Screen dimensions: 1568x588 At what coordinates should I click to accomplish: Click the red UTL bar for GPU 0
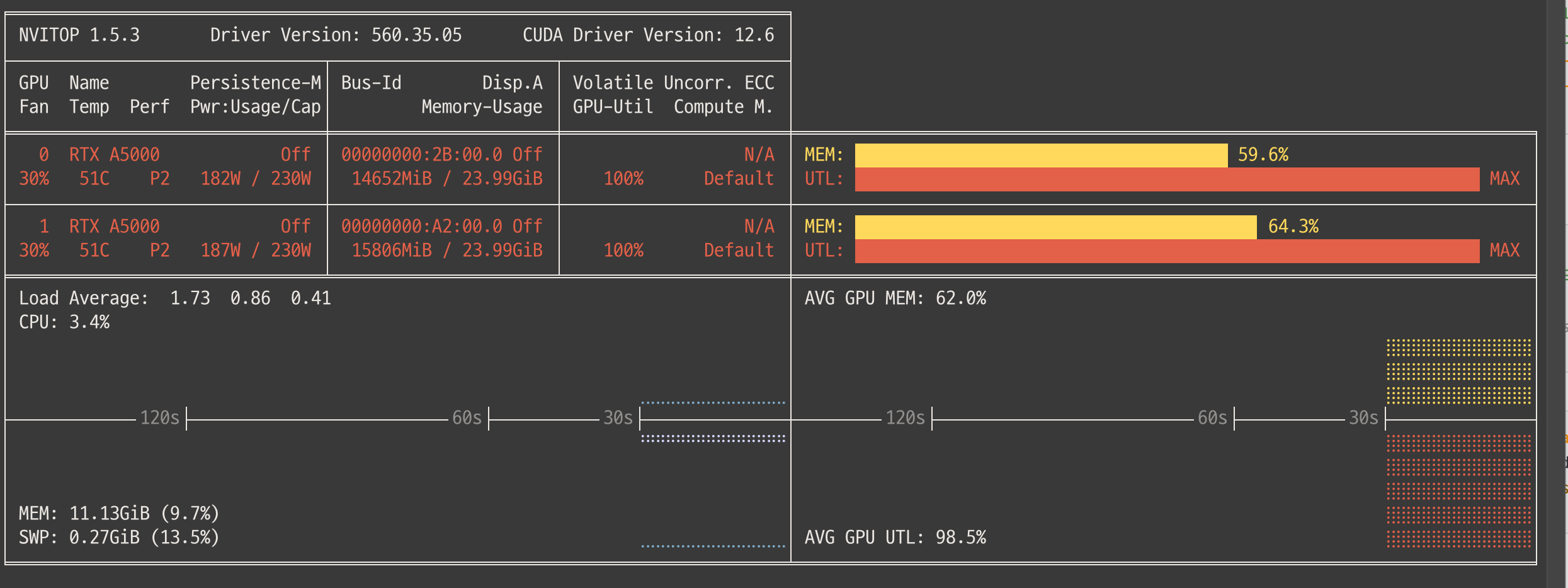pos(1166,179)
